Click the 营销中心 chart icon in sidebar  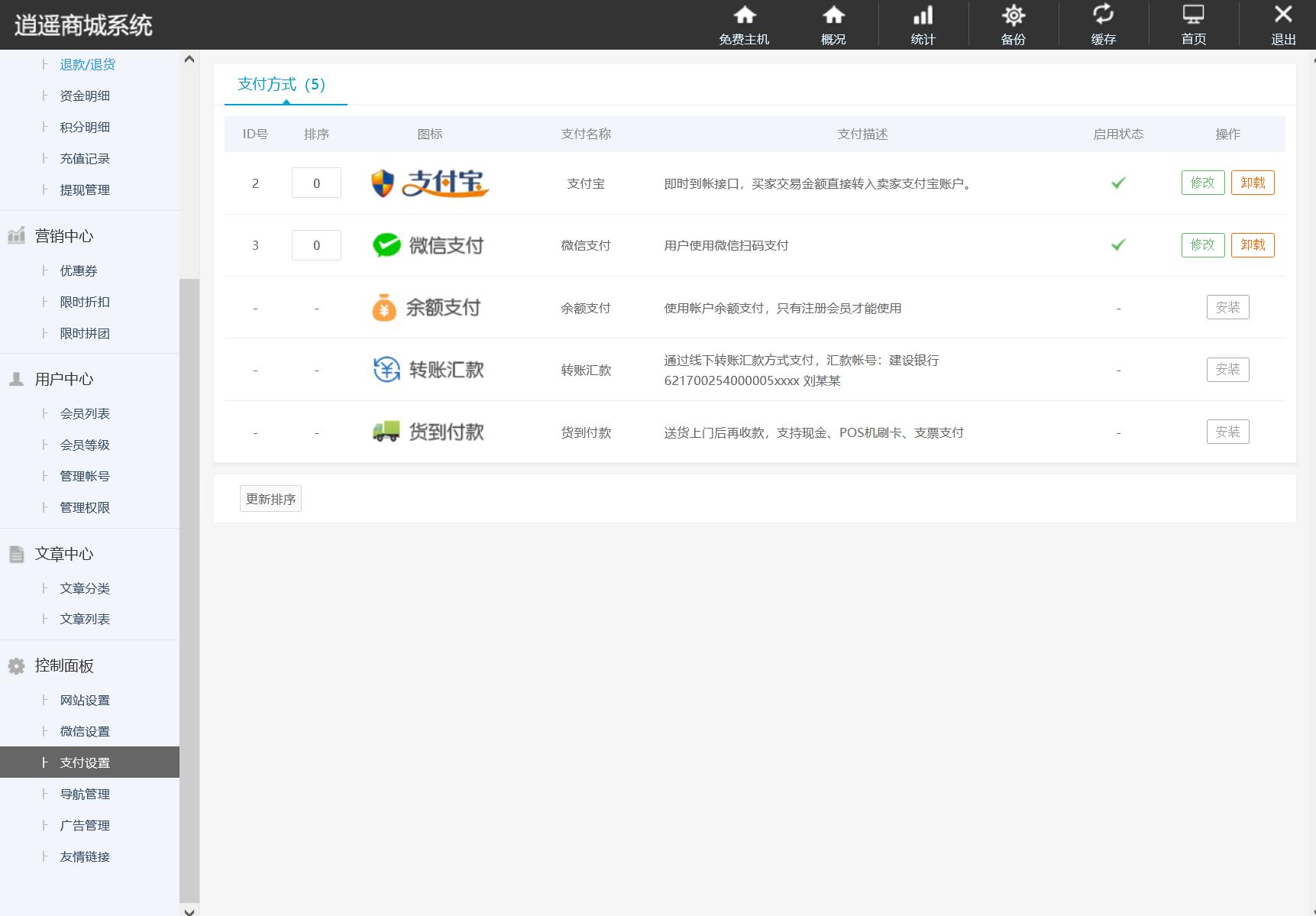coord(16,236)
